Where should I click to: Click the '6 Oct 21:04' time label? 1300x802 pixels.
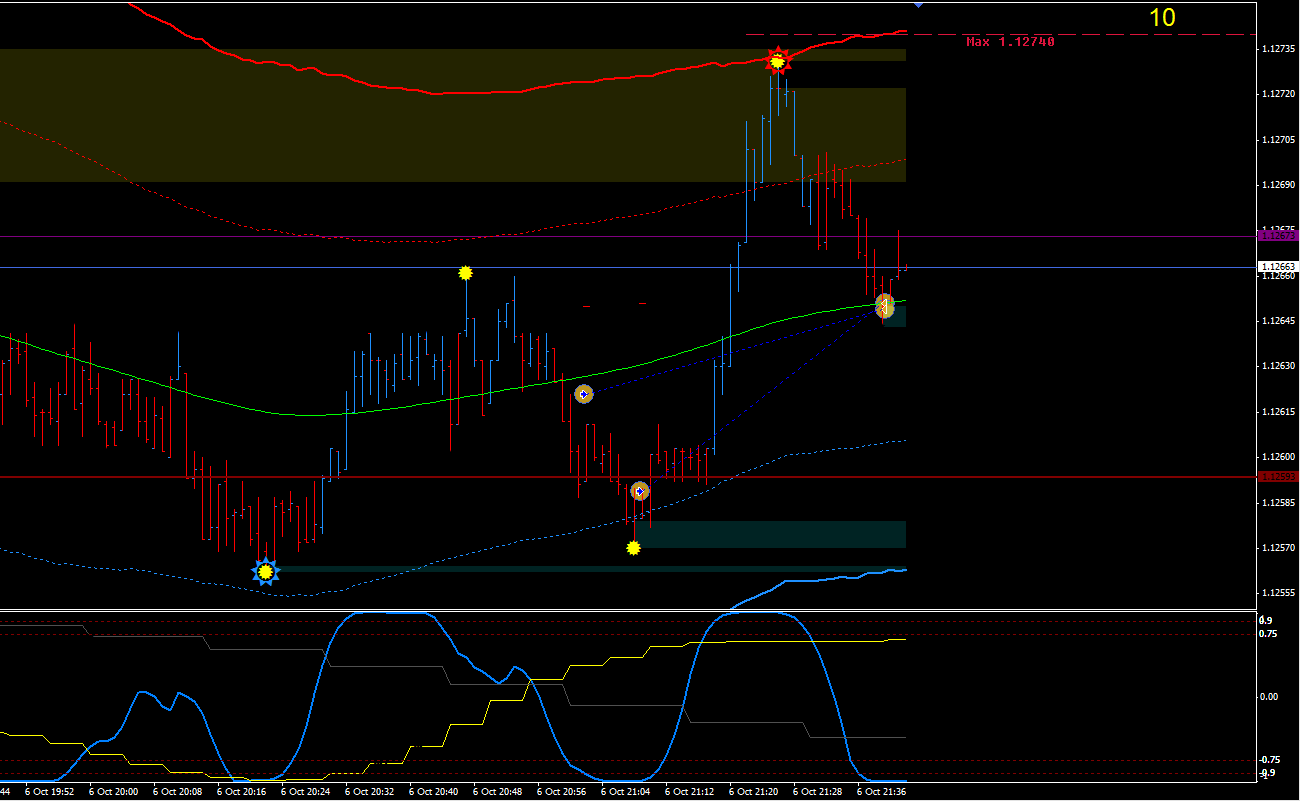pos(625,791)
